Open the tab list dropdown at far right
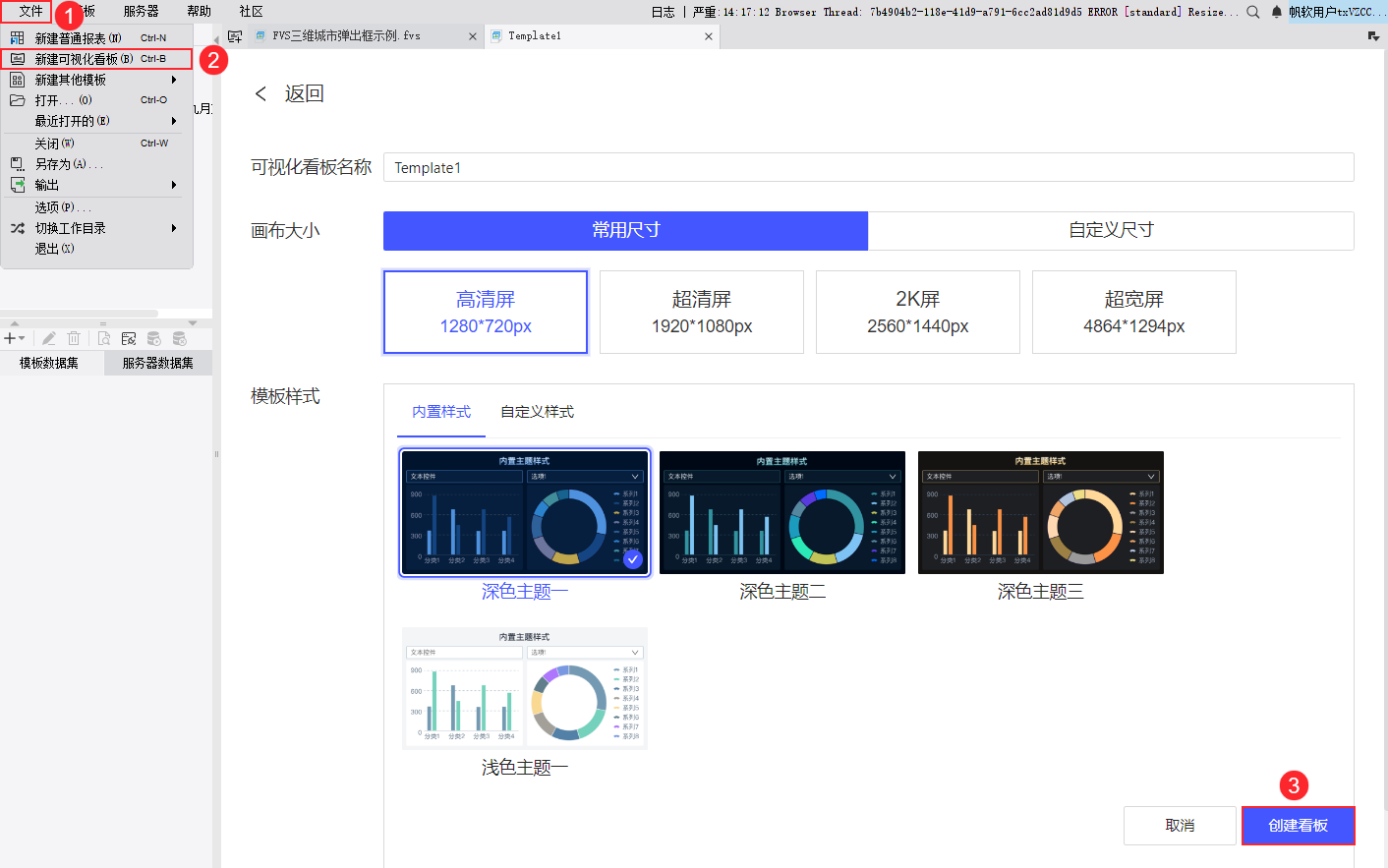Viewport: 1388px width, 868px height. coord(1373,36)
